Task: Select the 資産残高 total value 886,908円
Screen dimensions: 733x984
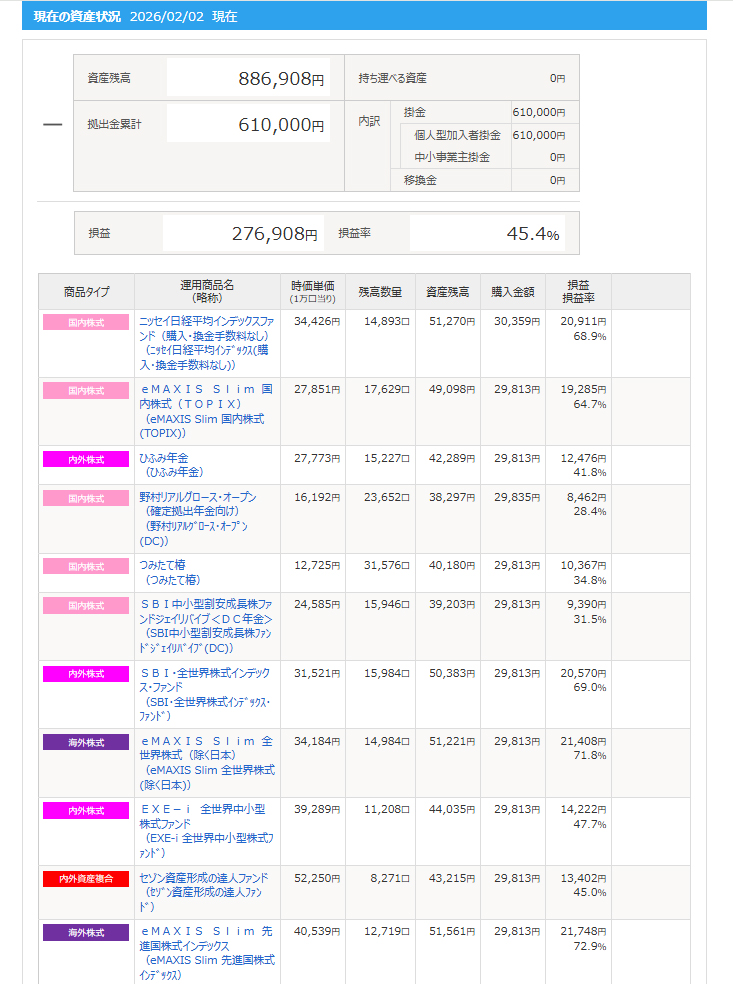Action: point(281,79)
